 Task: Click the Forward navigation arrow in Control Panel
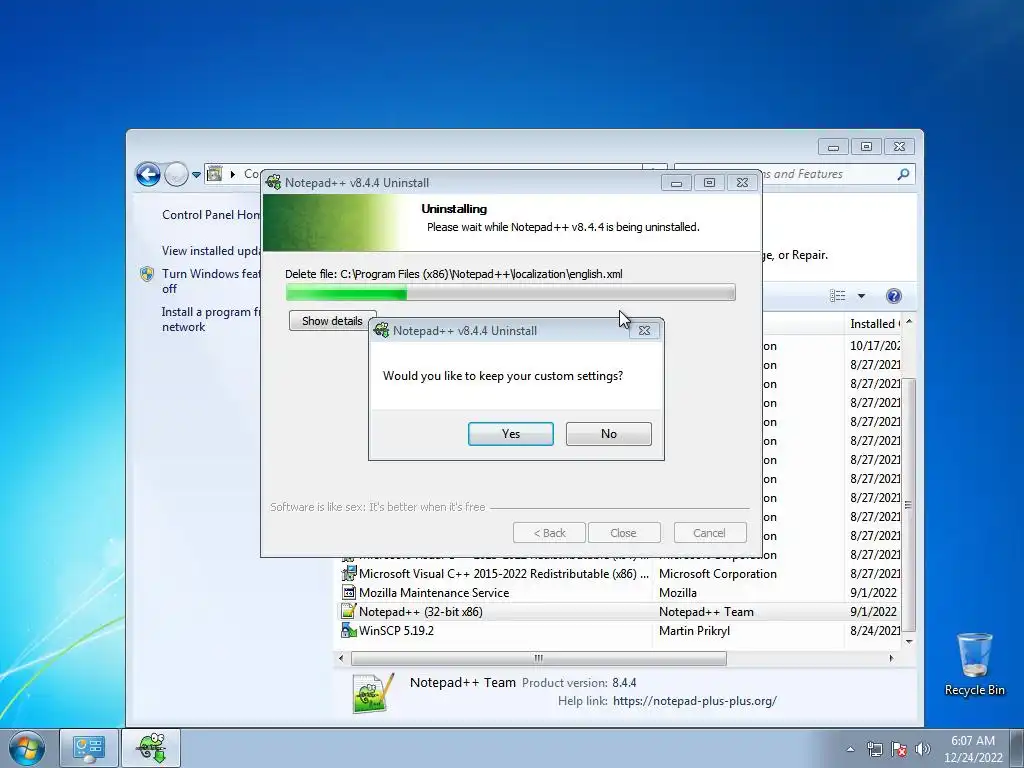[176, 174]
